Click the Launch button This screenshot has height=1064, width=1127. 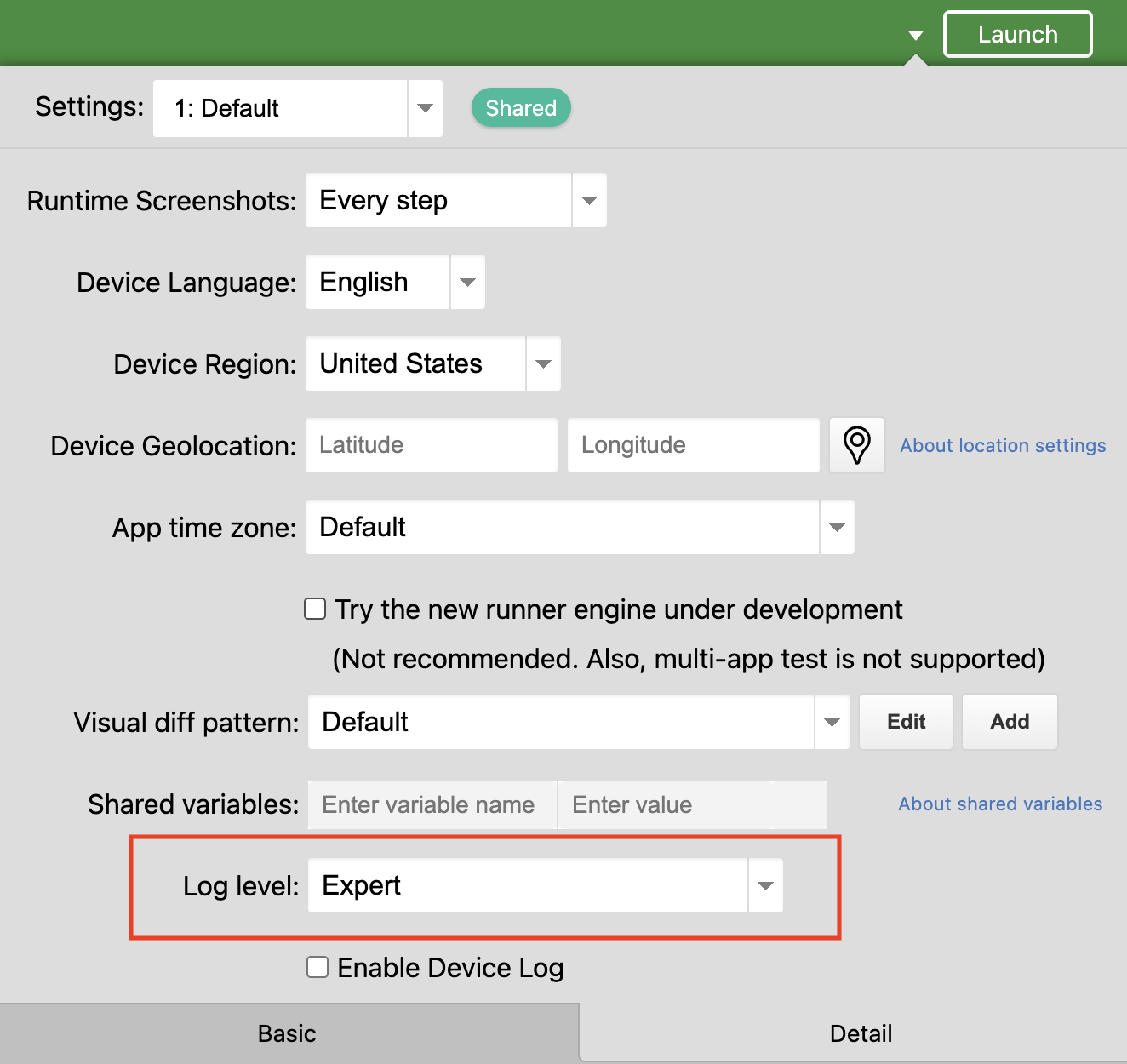pos(1017,34)
